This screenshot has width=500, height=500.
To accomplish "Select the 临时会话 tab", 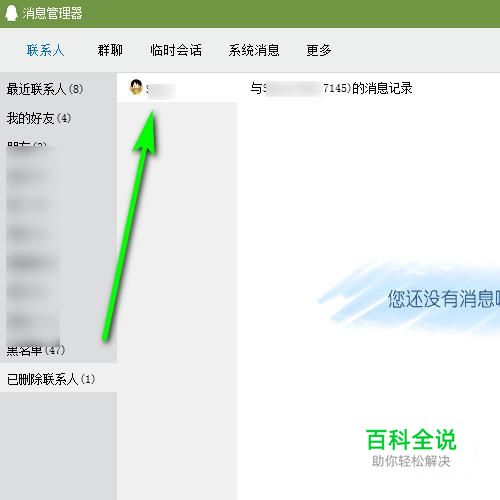I will pos(176,50).
